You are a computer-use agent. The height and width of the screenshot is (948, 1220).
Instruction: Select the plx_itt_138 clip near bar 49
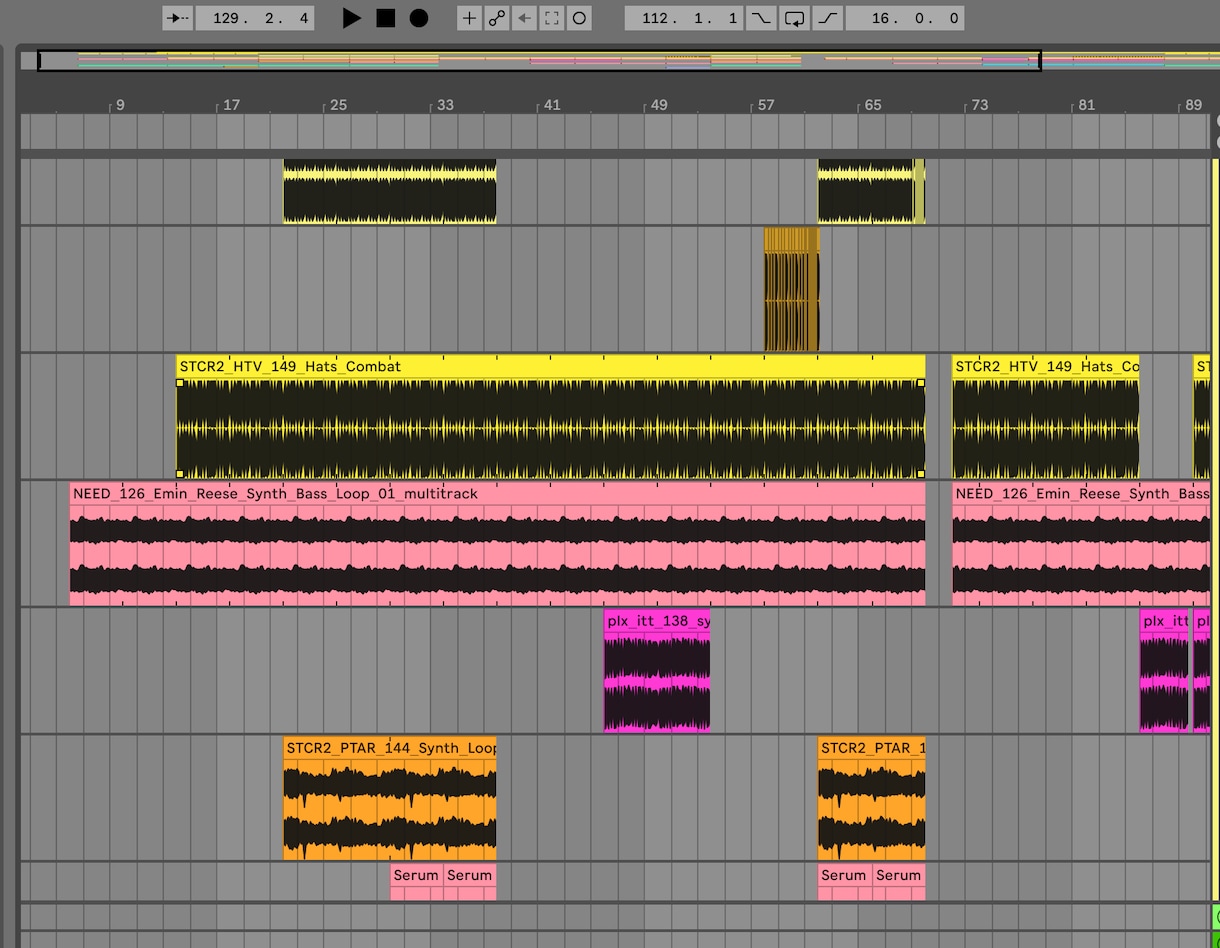point(657,671)
